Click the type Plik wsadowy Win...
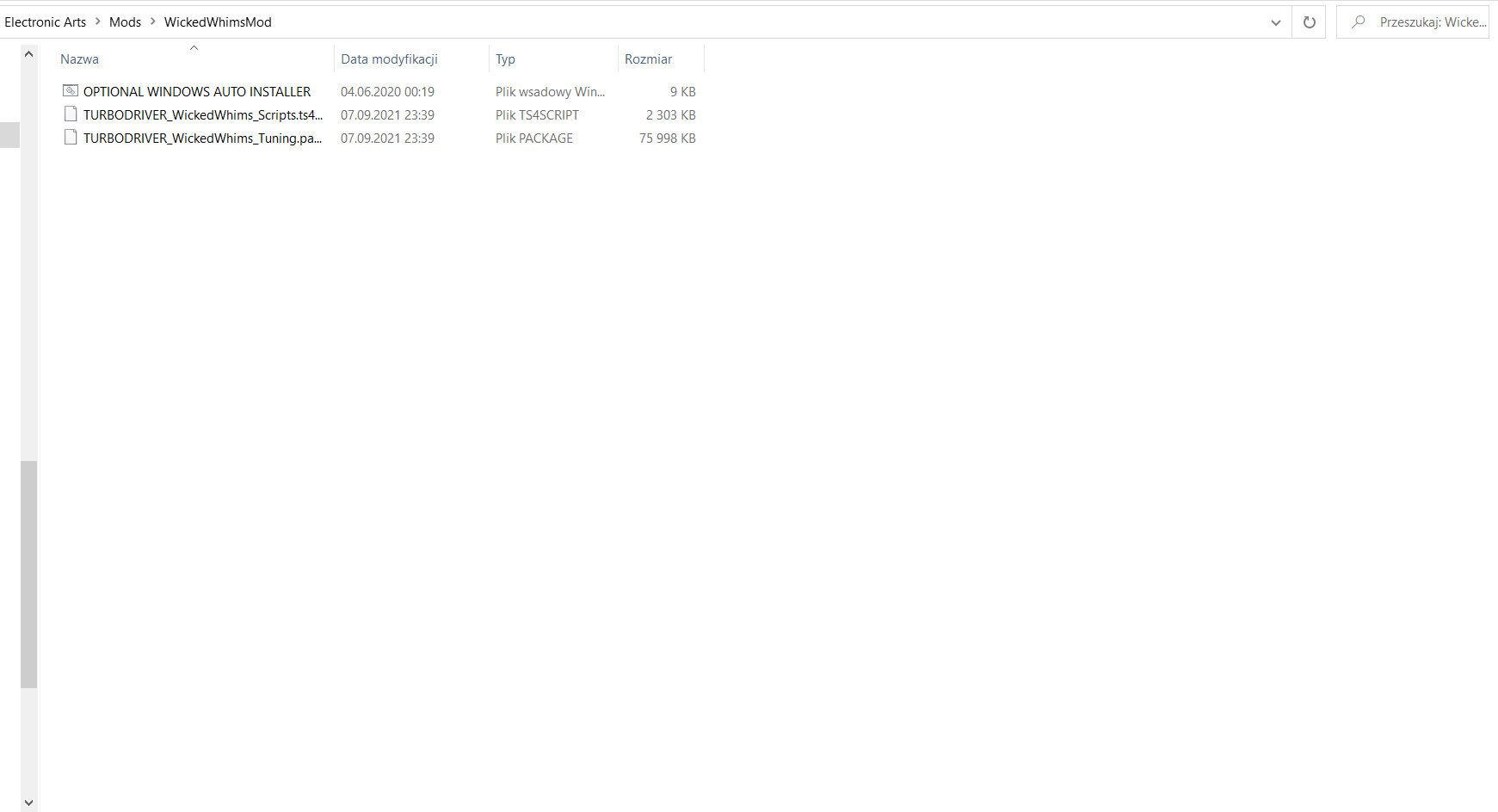 pos(550,91)
